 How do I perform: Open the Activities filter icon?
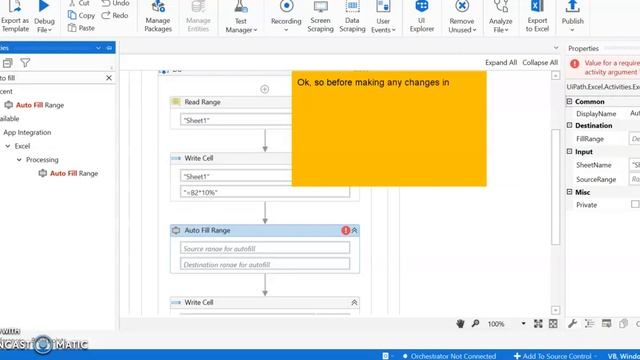coord(25,63)
